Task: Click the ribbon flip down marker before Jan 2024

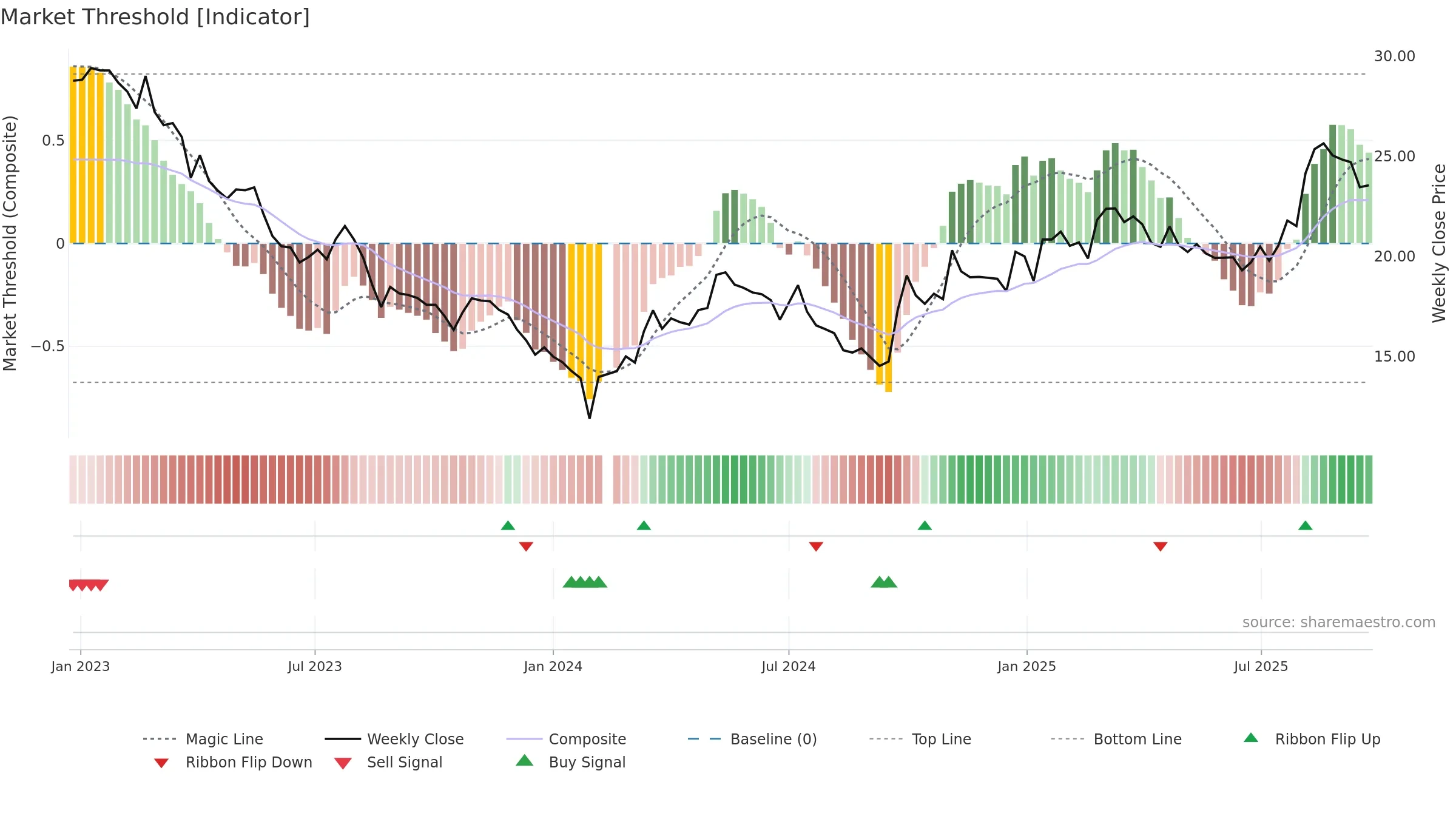Action: pos(526,547)
